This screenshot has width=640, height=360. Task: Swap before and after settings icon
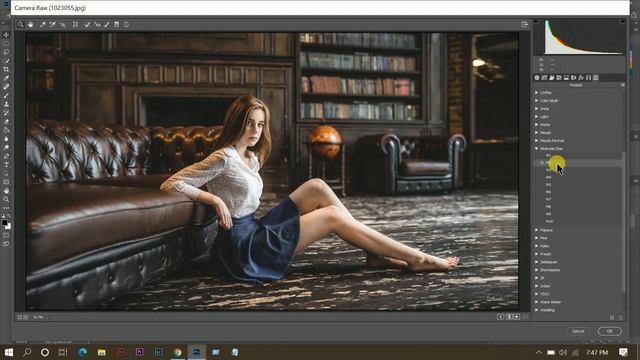tap(509, 317)
